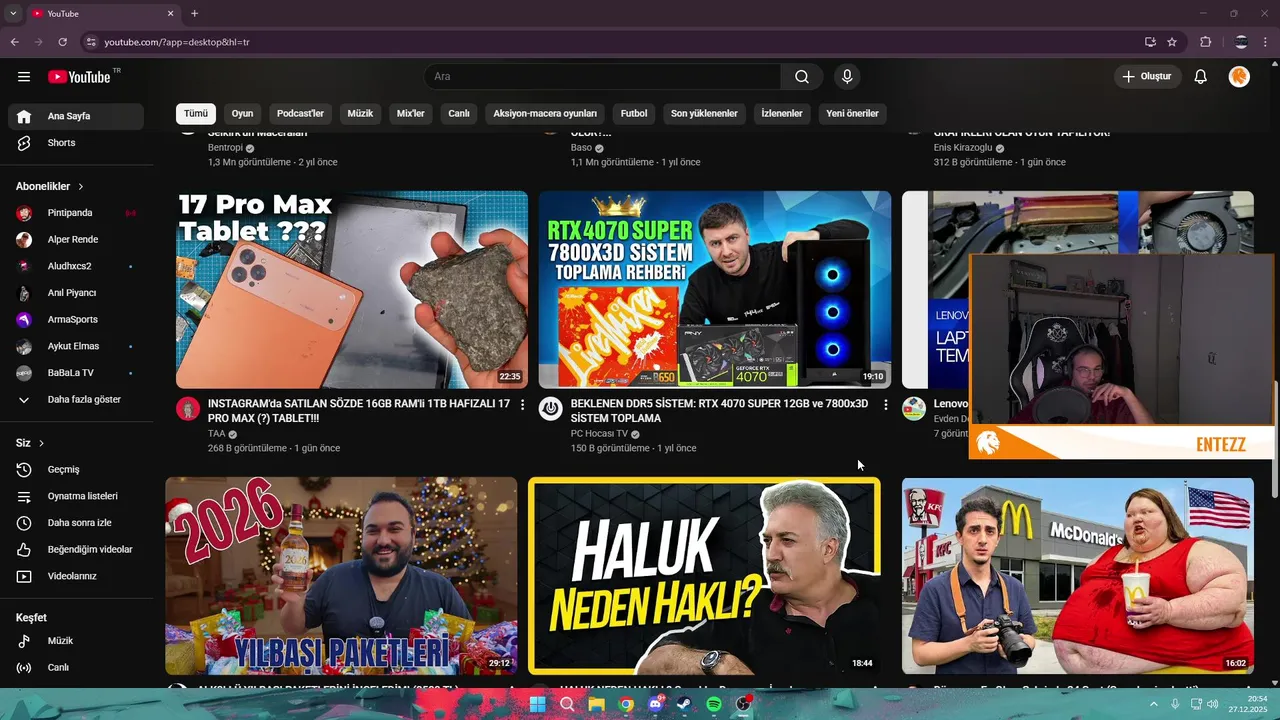Image resolution: width=1280 pixels, height=720 pixels.
Task: Open Müzik under Keşfet
Action: click(76, 641)
